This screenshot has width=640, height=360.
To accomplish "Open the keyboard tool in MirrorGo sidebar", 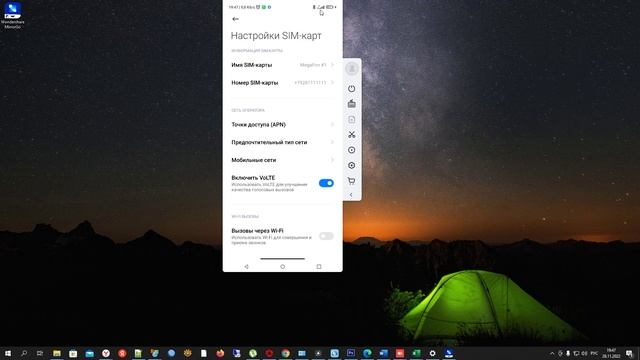I will [351, 104].
